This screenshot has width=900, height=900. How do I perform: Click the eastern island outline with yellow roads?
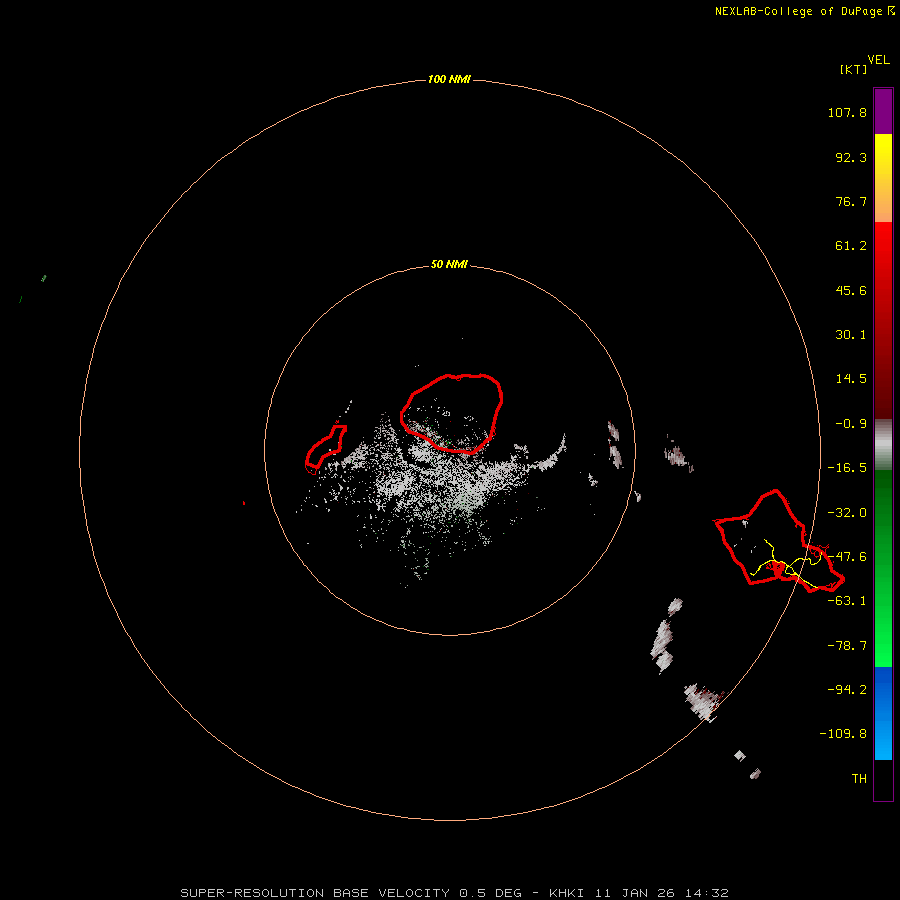pos(778,541)
